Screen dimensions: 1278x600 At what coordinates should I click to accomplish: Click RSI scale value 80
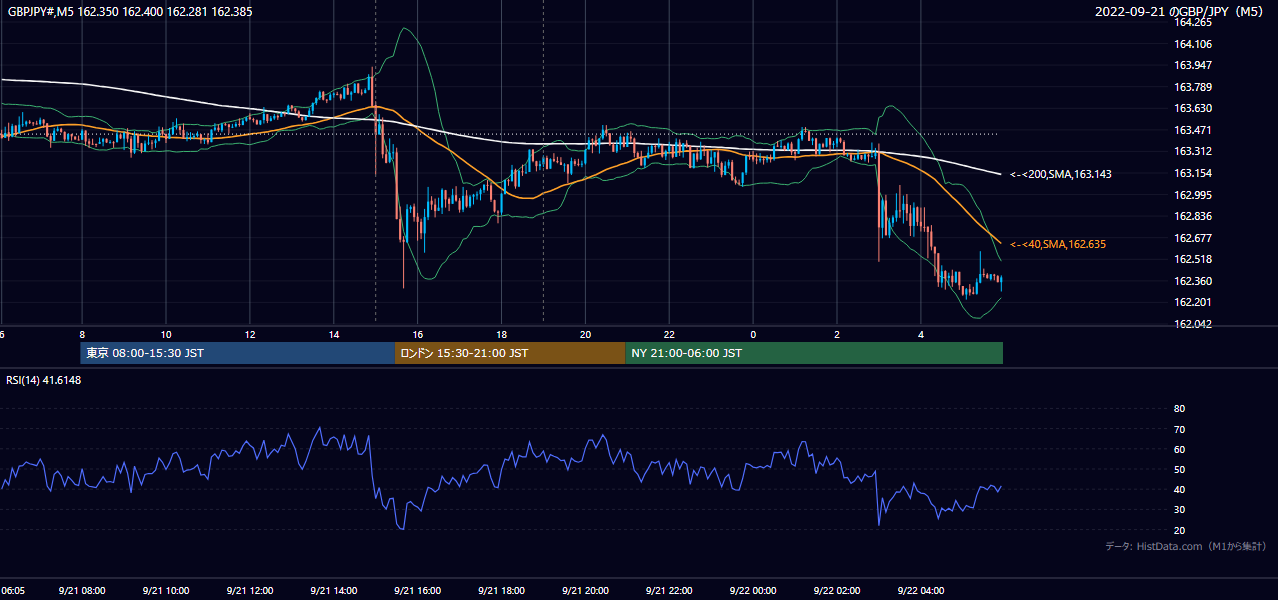[1179, 409]
